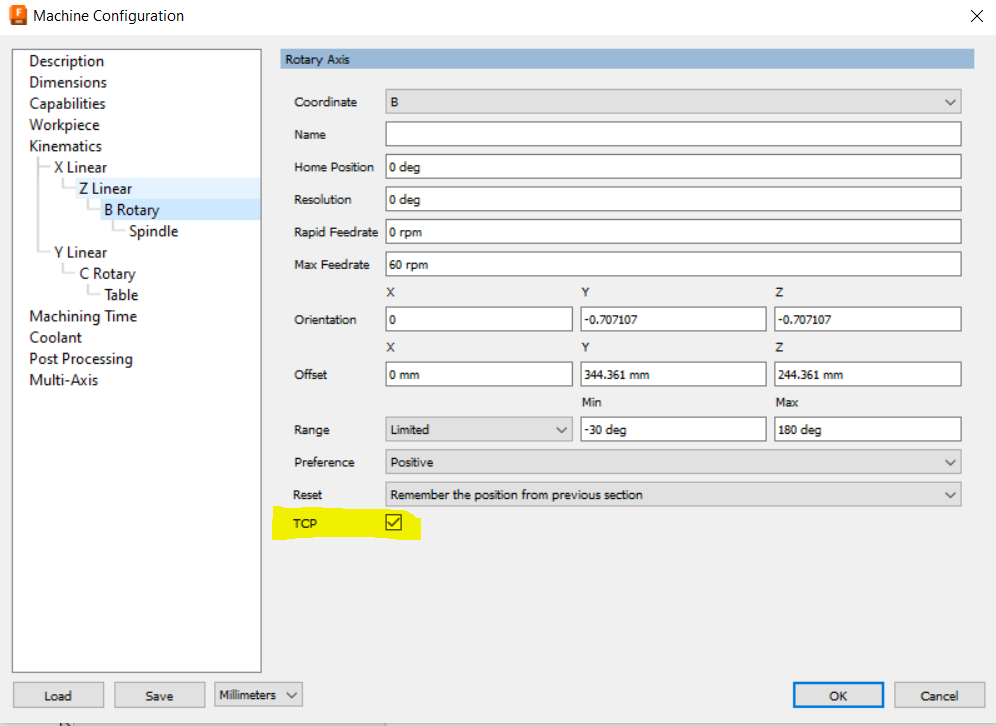
Task: Open the Preference dropdown set to Positive
Action: coord(672,461)
